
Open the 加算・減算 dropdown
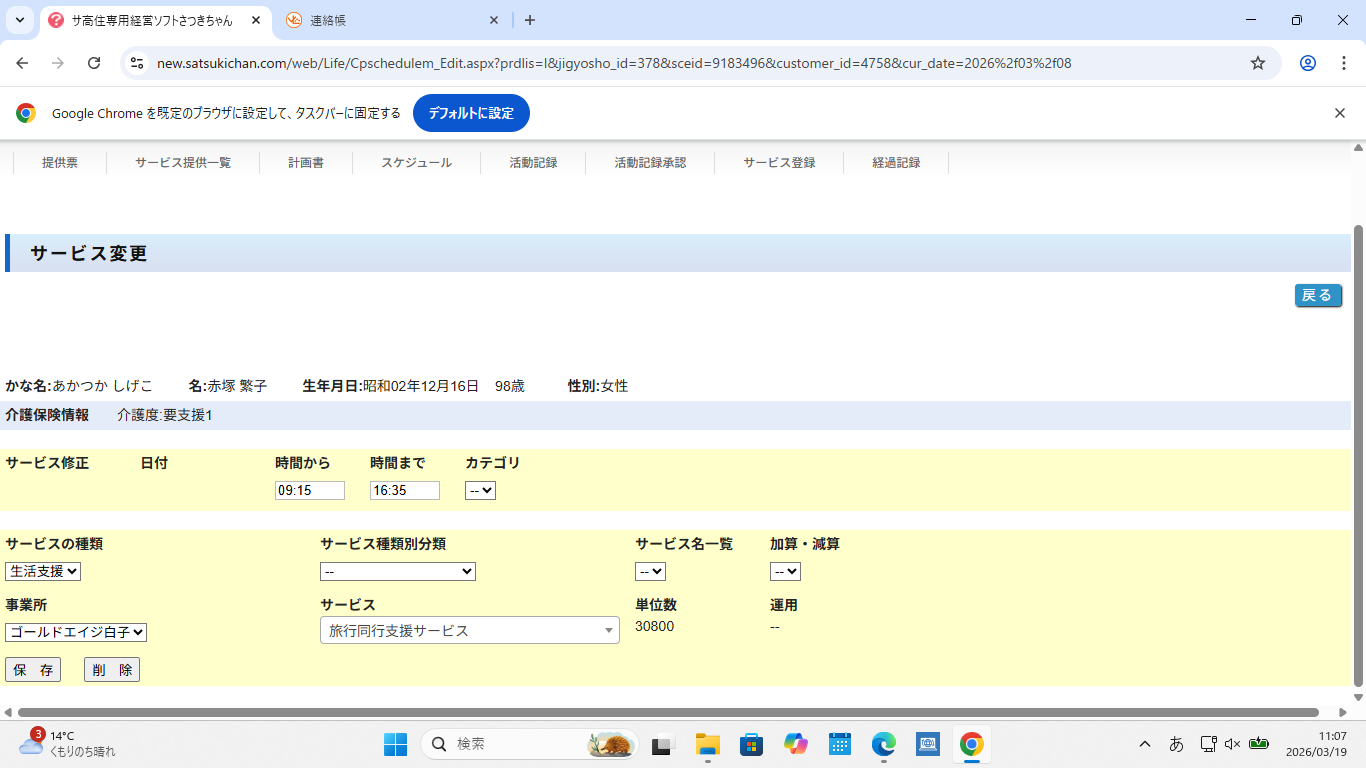pos(785,572)
